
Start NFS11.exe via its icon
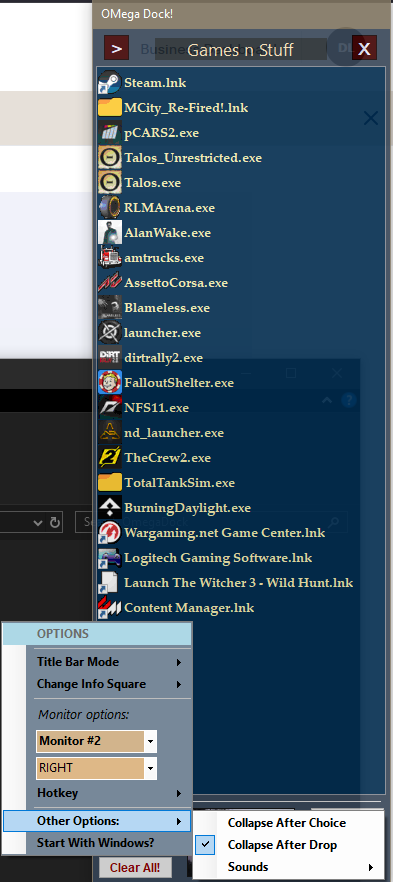point(110,407)
